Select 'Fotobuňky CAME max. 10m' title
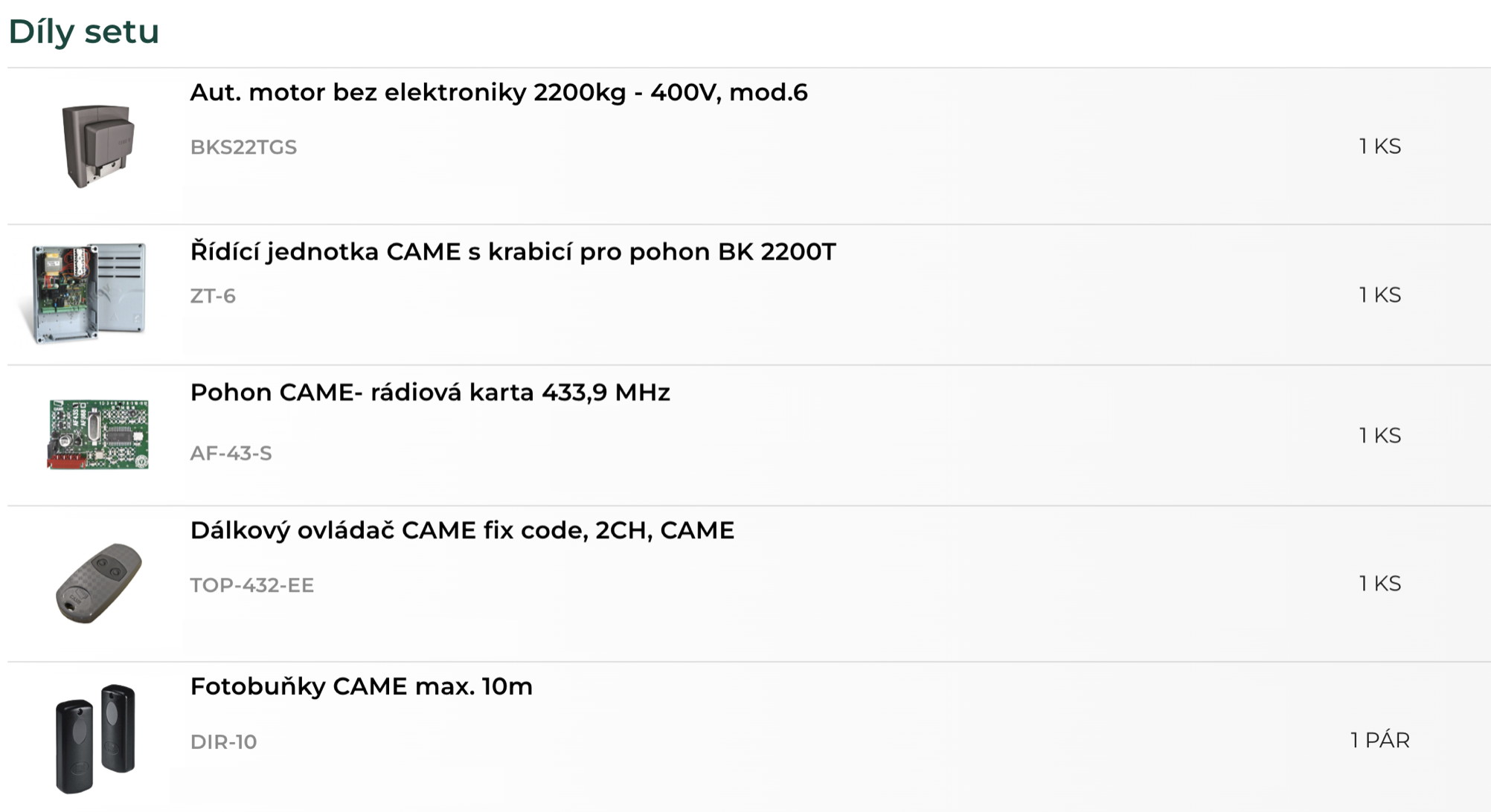This screenshot has width=1491, height=812. (361, 686)
